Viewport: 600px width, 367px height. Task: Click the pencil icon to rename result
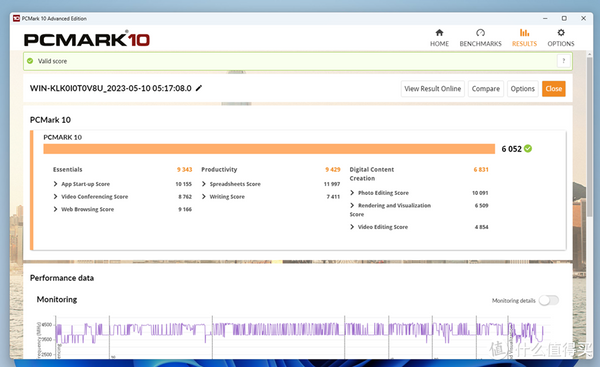tap(199, 88)
